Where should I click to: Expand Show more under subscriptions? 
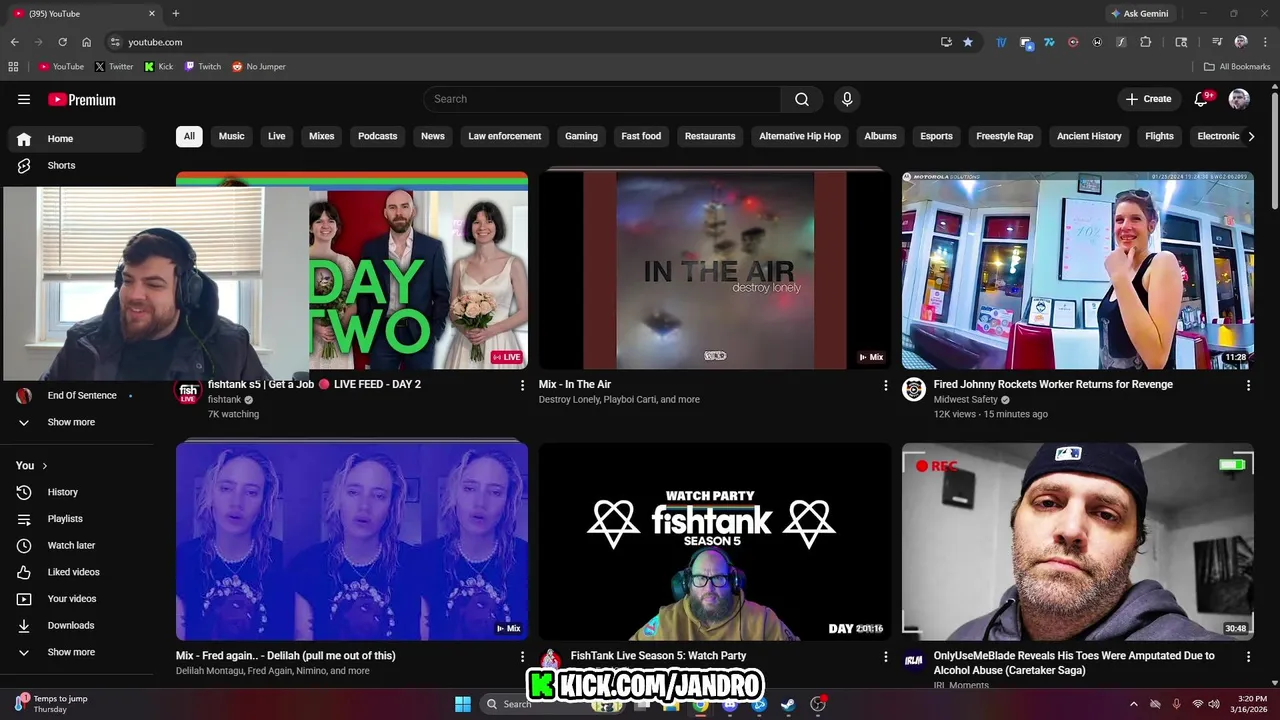click(76, 422)
